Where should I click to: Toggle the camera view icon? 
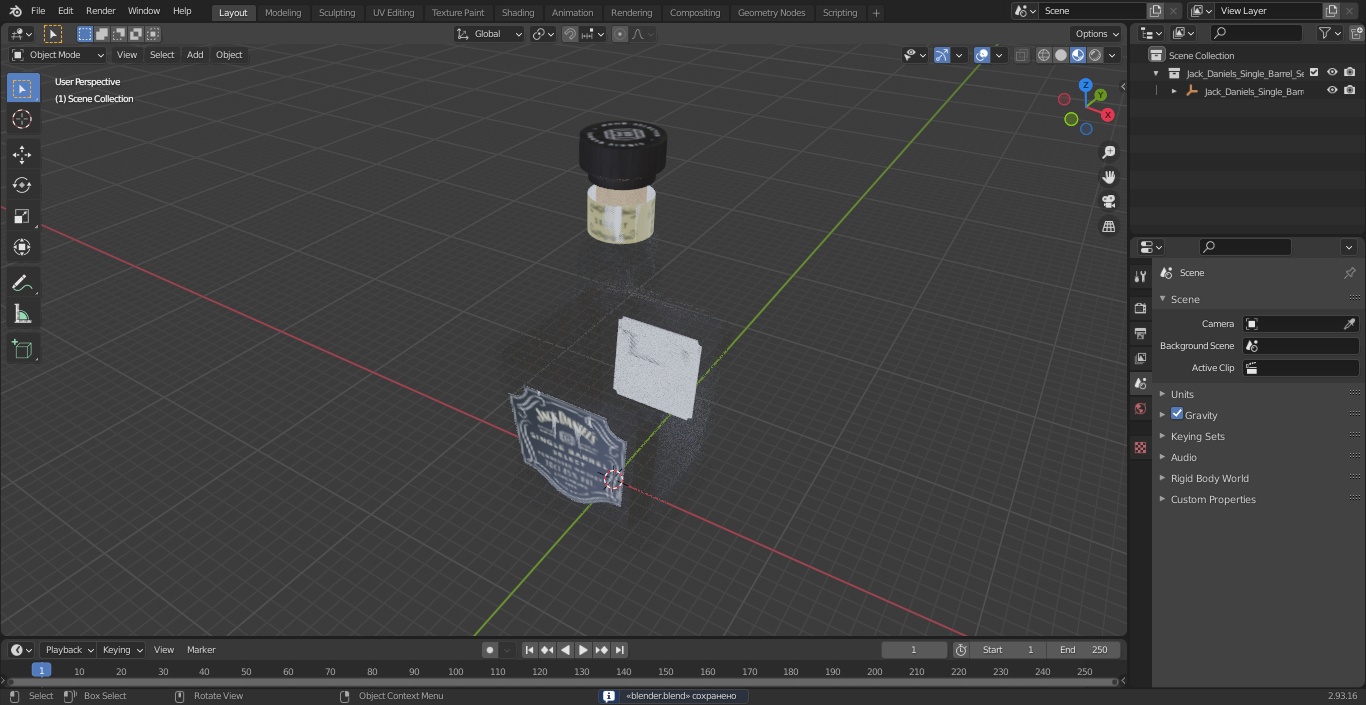pyautogui.click(x=1109, y=202)
